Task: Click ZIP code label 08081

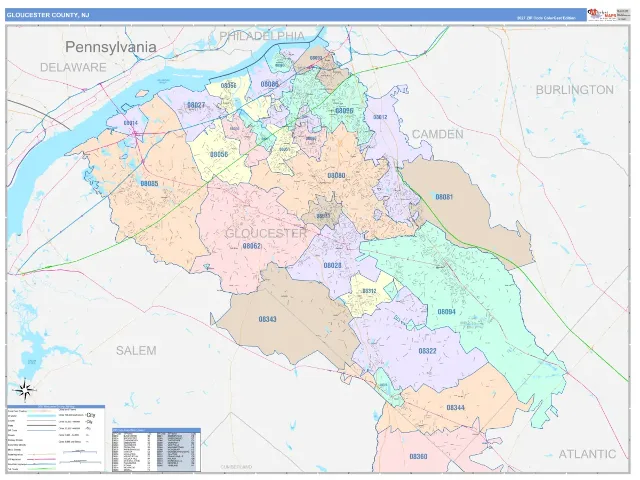Action: point(444,197)
